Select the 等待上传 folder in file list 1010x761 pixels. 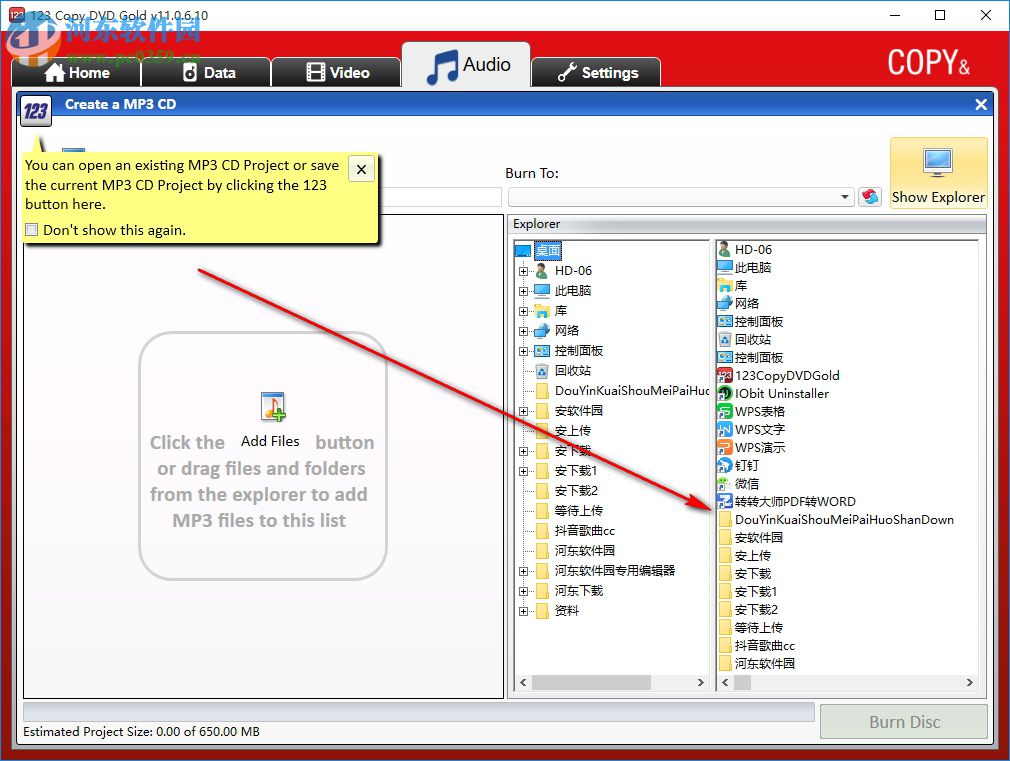(x=750, y=628)
